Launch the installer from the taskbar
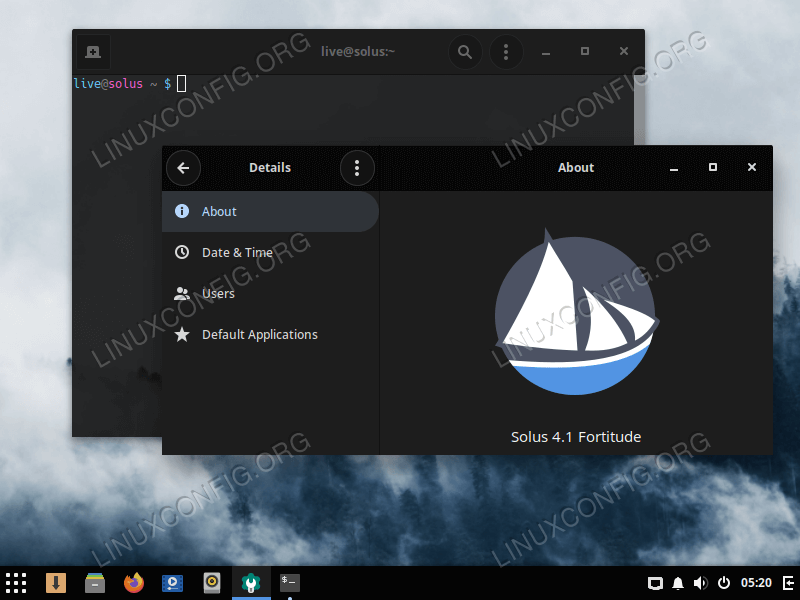Viewport: 800px width, 600px height. (x=56, y=583)
